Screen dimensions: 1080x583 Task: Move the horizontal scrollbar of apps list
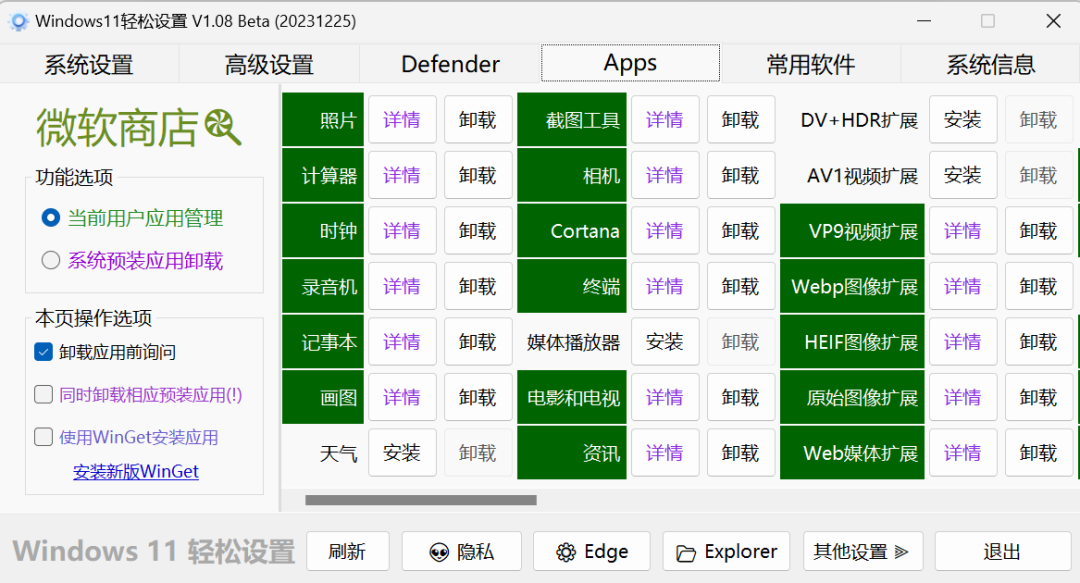click(x=421, y=500)
